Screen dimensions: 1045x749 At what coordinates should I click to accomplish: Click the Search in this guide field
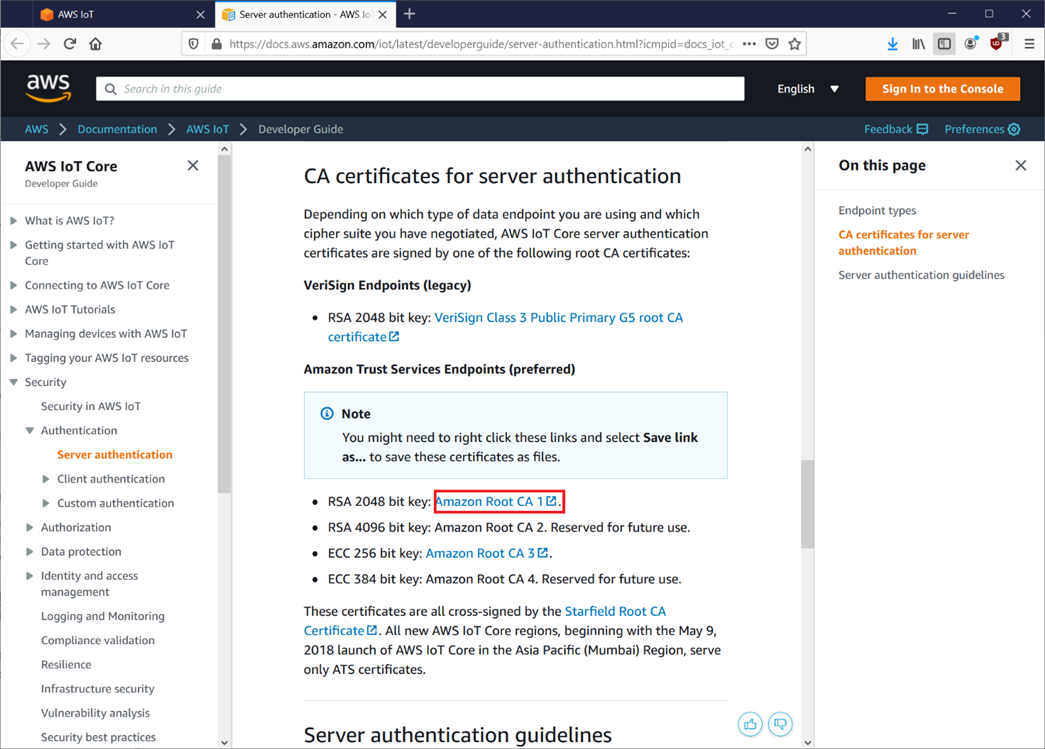tap(420, 89)
